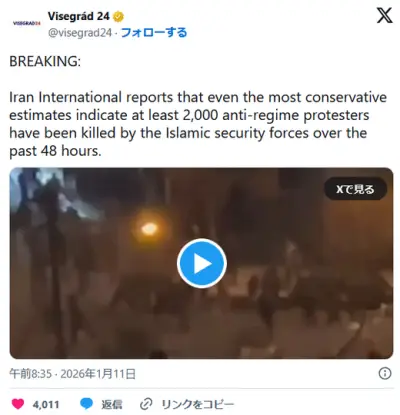Open video on X with Xで見る button
Image resolution: width=400 pixels, height=415 pixels.
[x=355, y=189]
